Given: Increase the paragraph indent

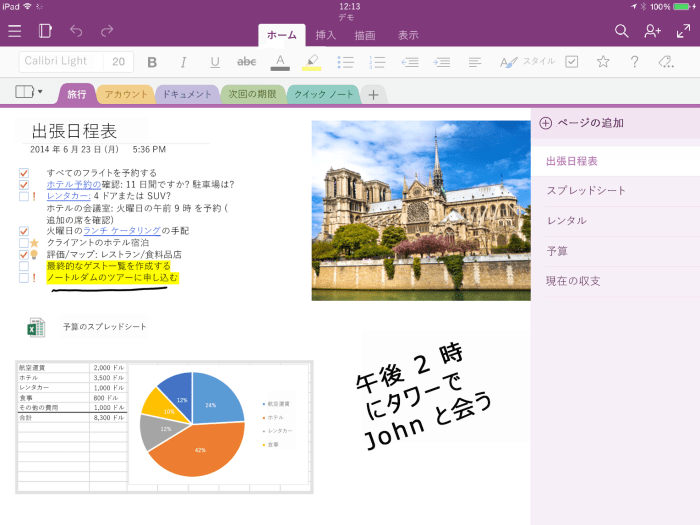Looking at the screenshot, I should tap(442, 62).
